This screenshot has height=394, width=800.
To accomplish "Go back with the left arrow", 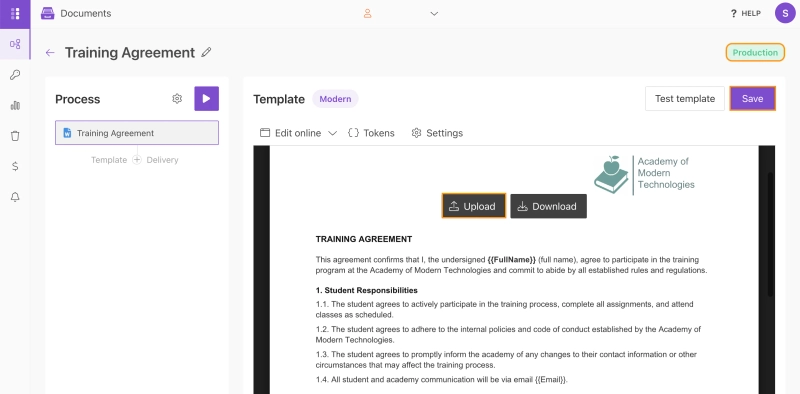I will 49,53.
